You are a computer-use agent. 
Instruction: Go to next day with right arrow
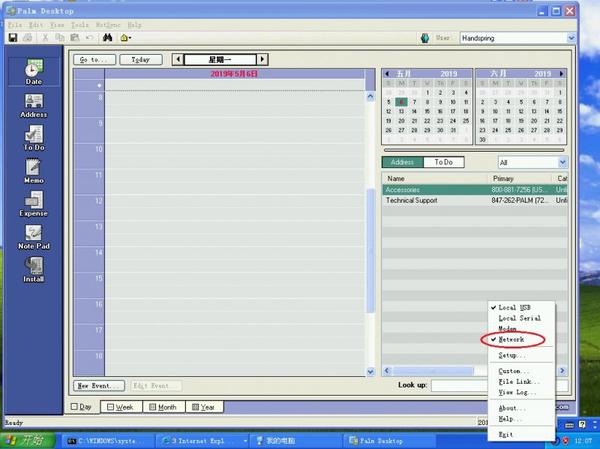[x=263, y=60]
